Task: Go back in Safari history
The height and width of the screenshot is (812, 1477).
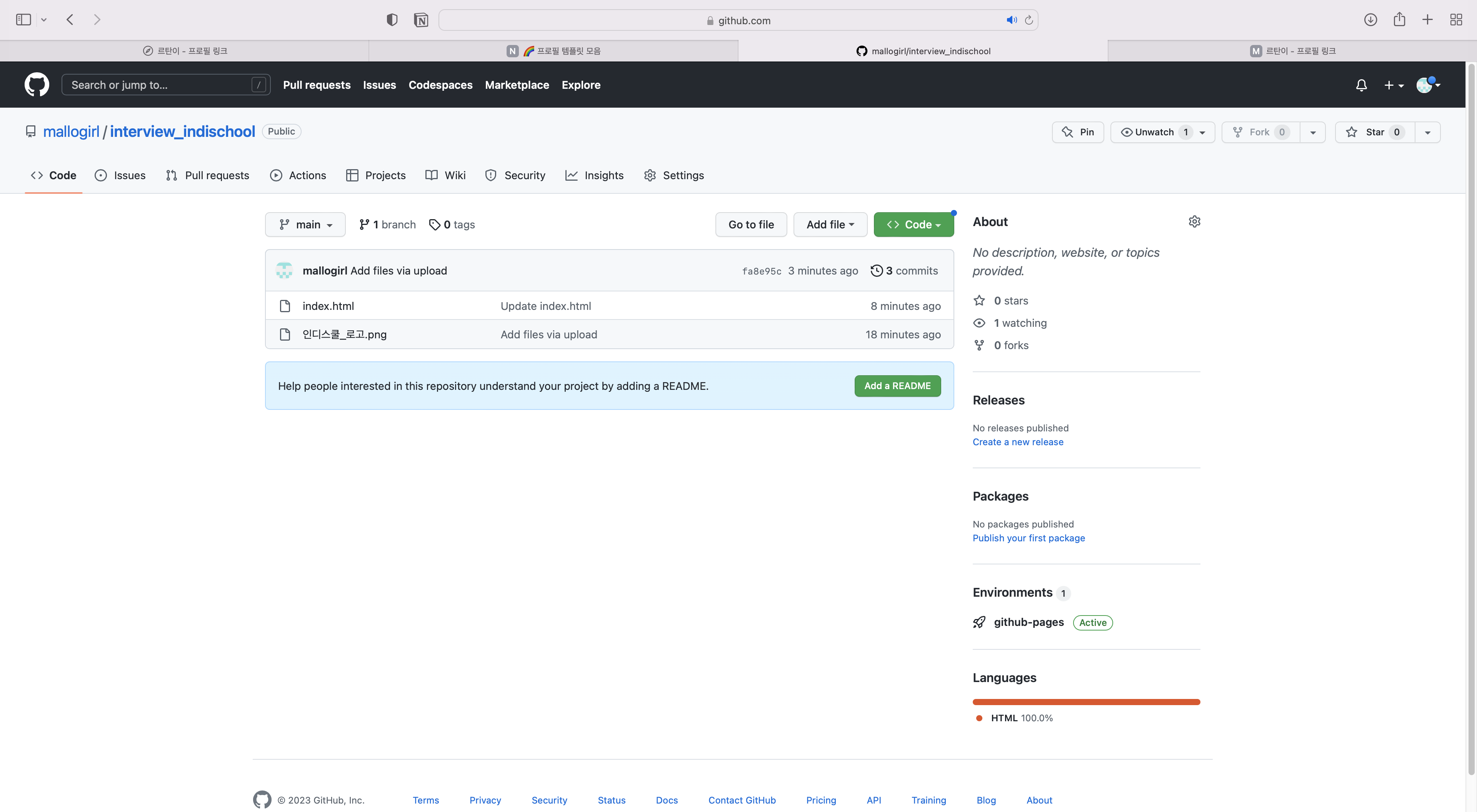Action: (x=70, y=20)
